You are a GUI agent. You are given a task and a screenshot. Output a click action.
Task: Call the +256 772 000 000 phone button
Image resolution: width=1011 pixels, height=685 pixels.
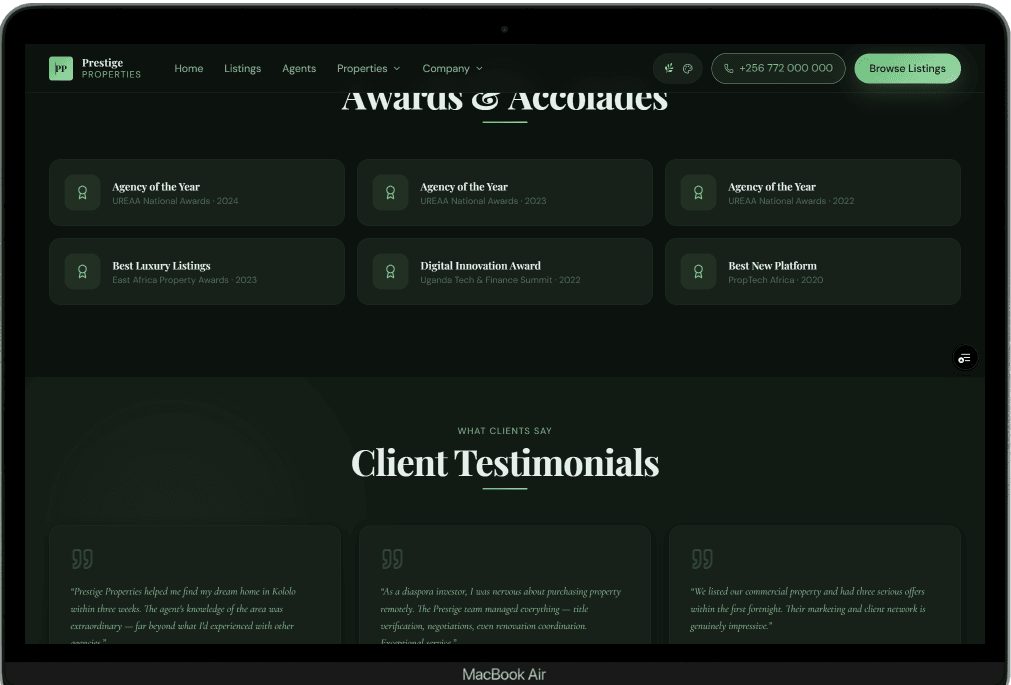778,69
